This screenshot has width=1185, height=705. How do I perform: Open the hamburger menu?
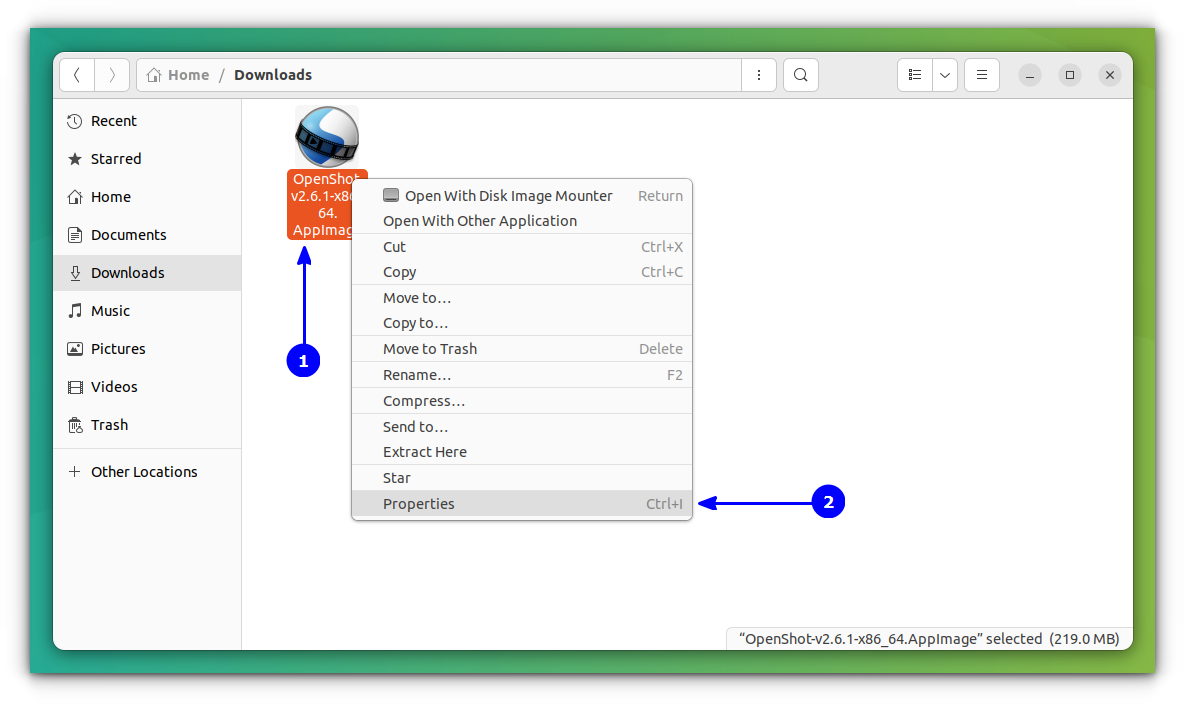[981, 75]
